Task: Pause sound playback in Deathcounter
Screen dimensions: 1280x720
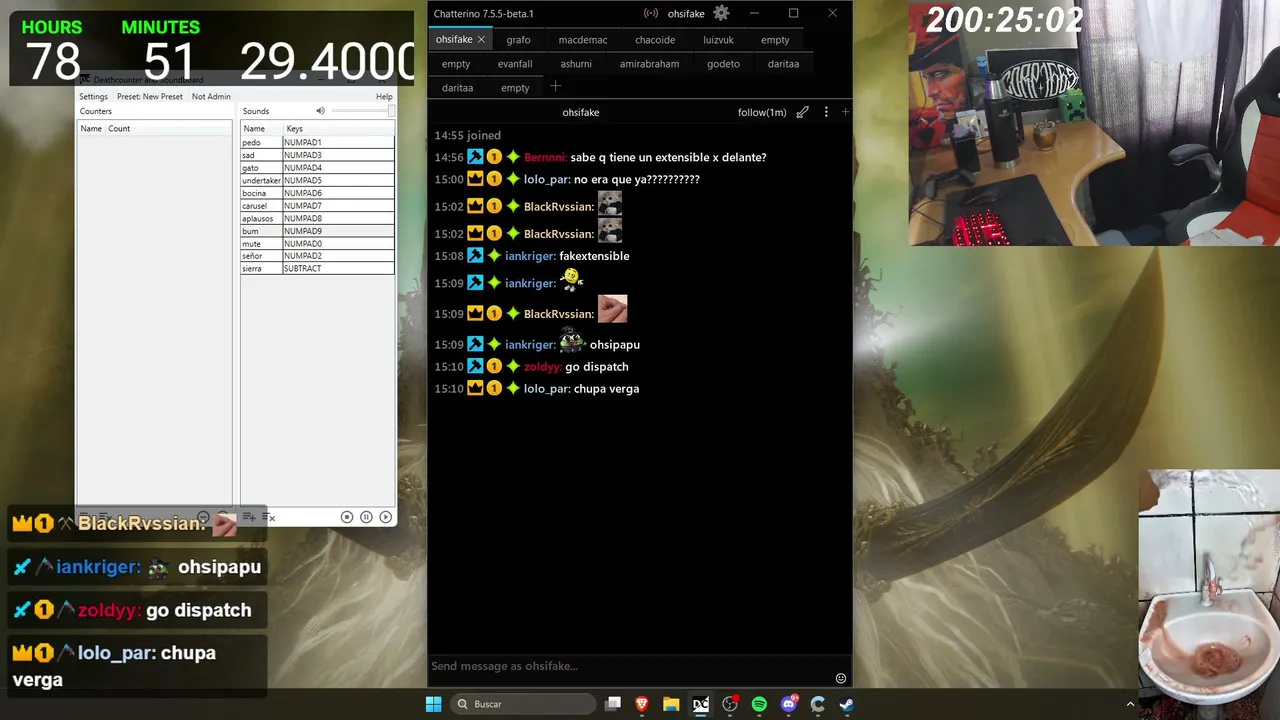Action: pos(366,517)
